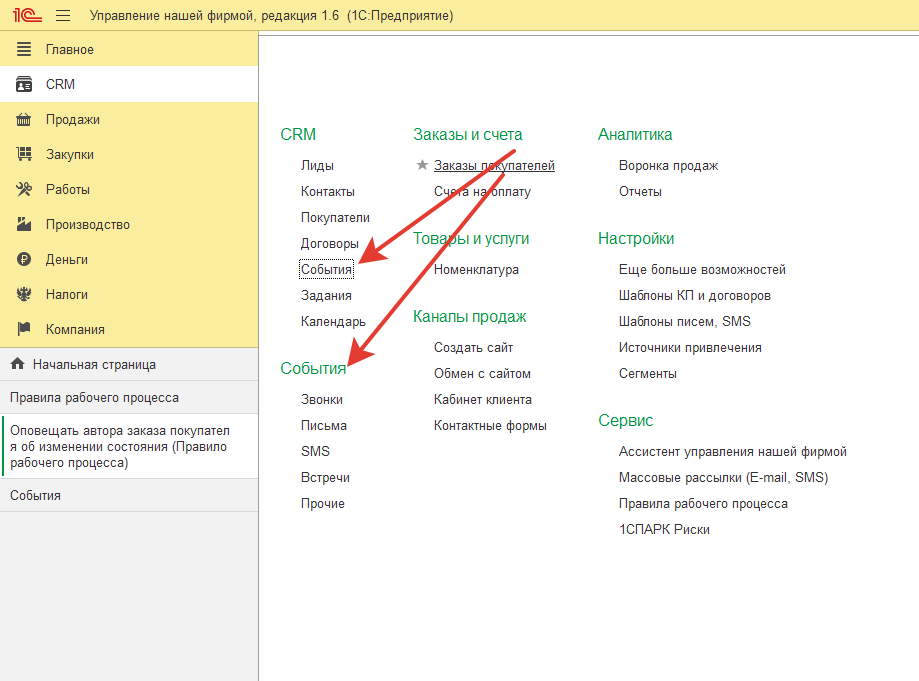Image resolution: width=919 pixels, height=681 pixels.
Task: Click the Деньги ruble coin icon
Action: [23, 259]
